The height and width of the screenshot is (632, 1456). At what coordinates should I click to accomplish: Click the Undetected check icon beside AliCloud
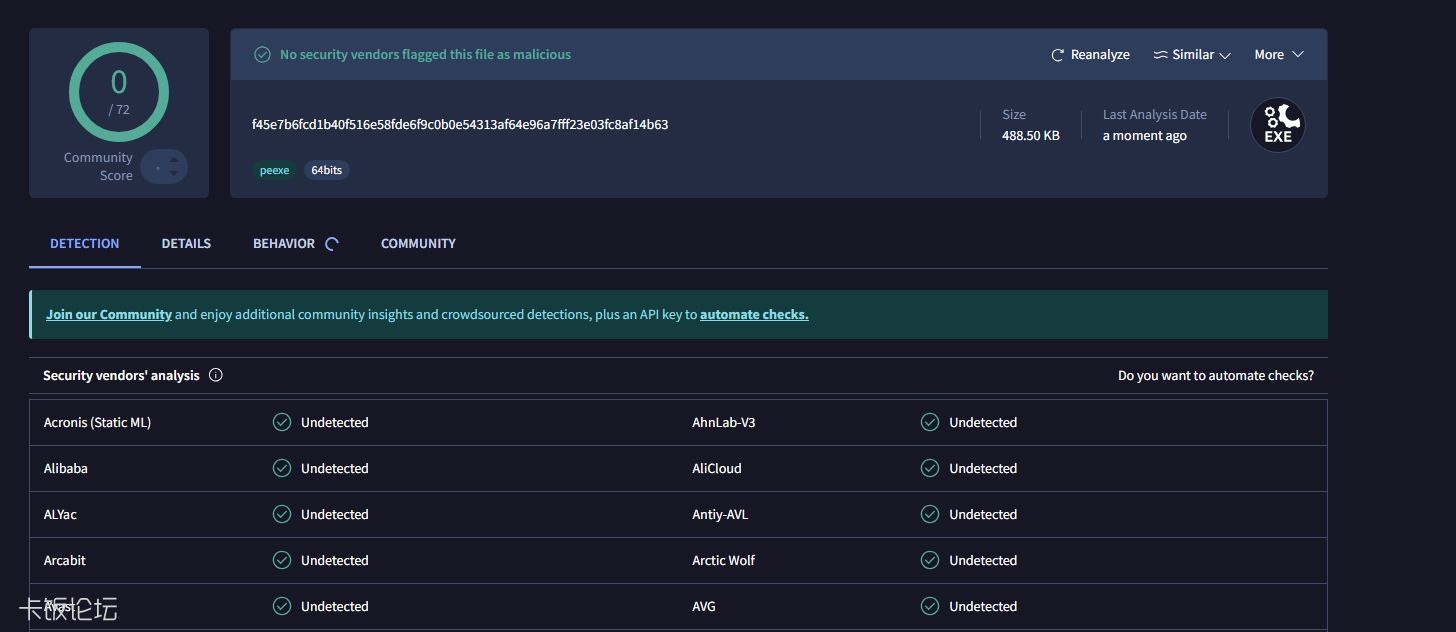pos(930,468)
